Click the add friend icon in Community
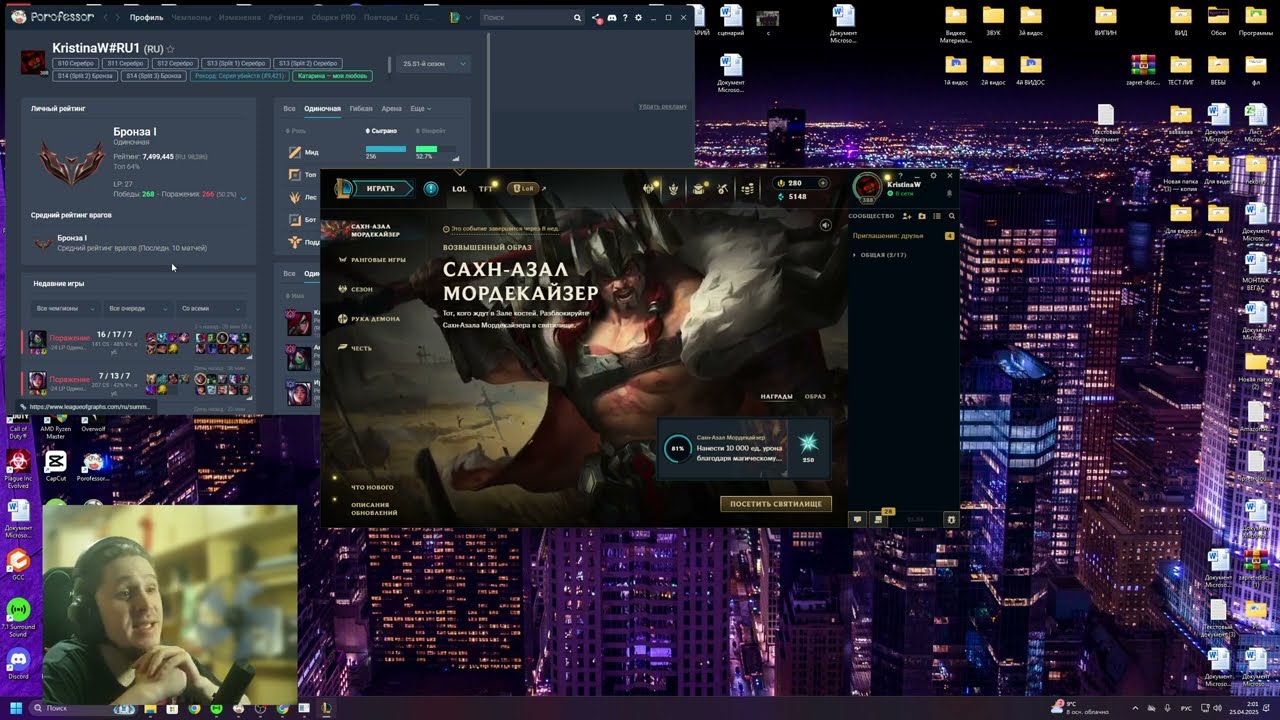This screenshot has width=1280, height=720. [x=907, y=216]
